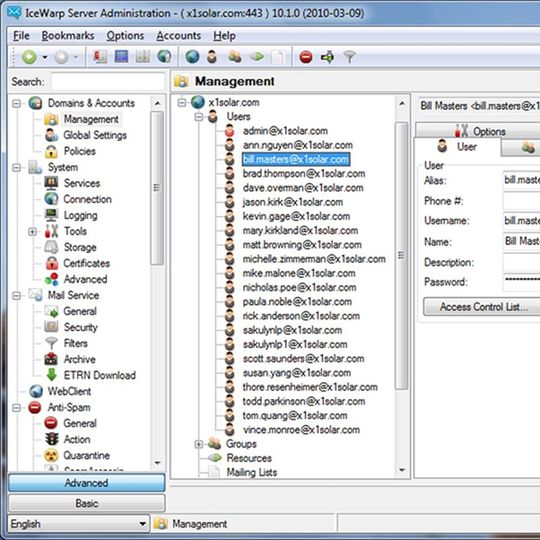Screen dimensions: 540x540
Task: Select user admin@x1solar.com
Action: [x=285, y=131]
